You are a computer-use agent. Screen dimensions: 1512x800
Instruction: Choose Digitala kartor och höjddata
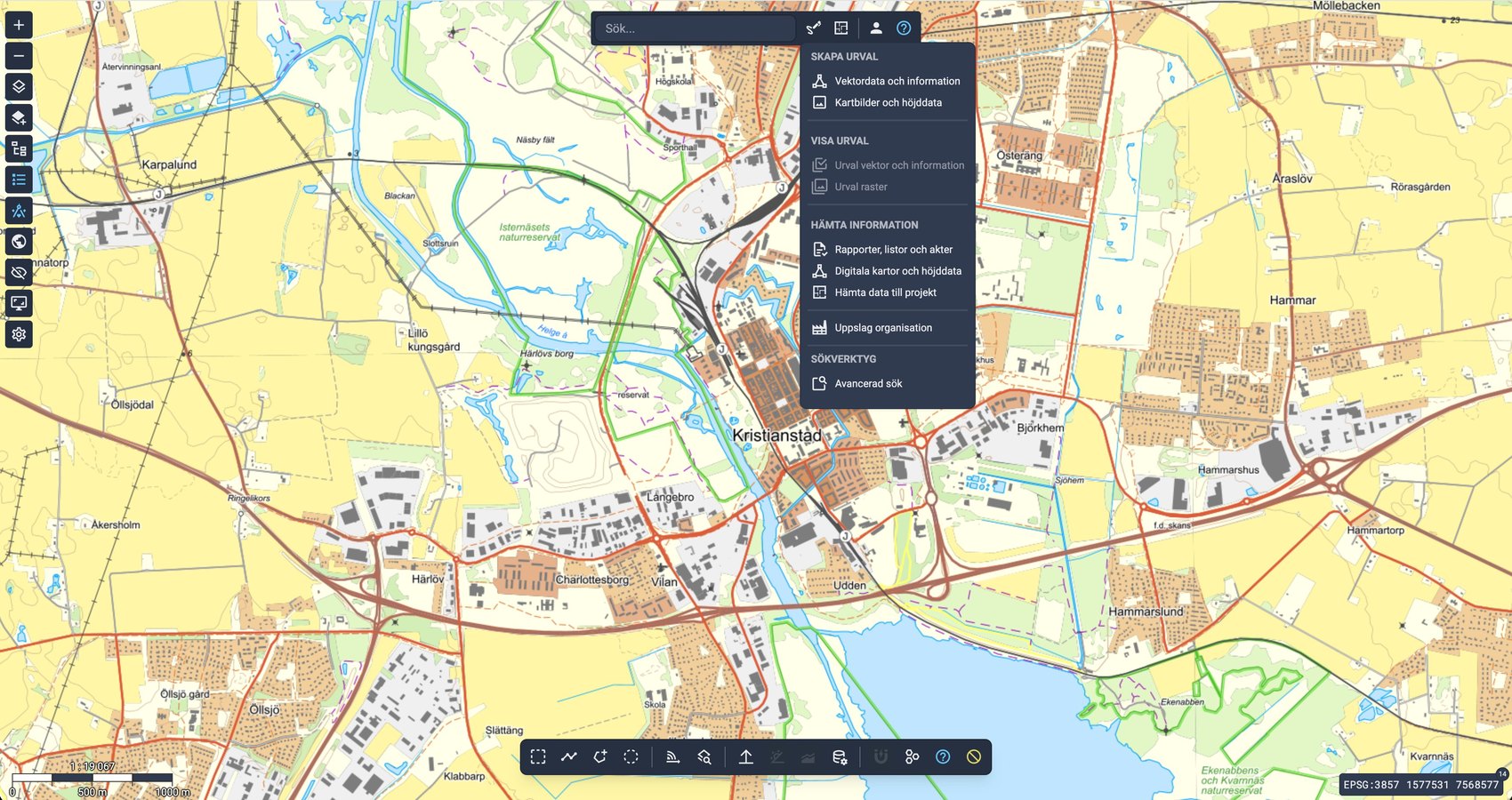887,271
